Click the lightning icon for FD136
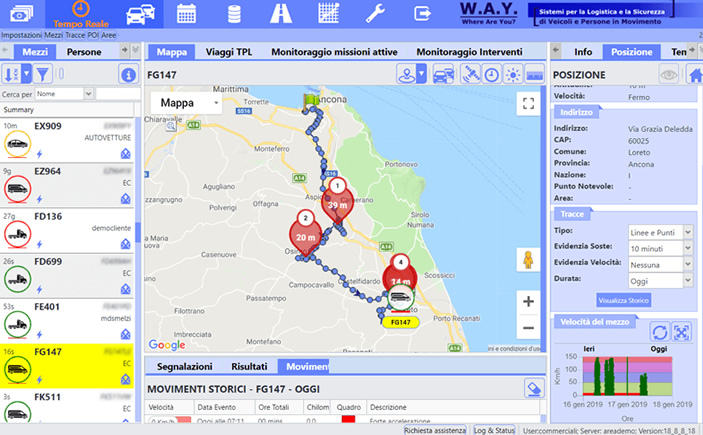This screenshot has width=703, height=435. tap(39, 244)
